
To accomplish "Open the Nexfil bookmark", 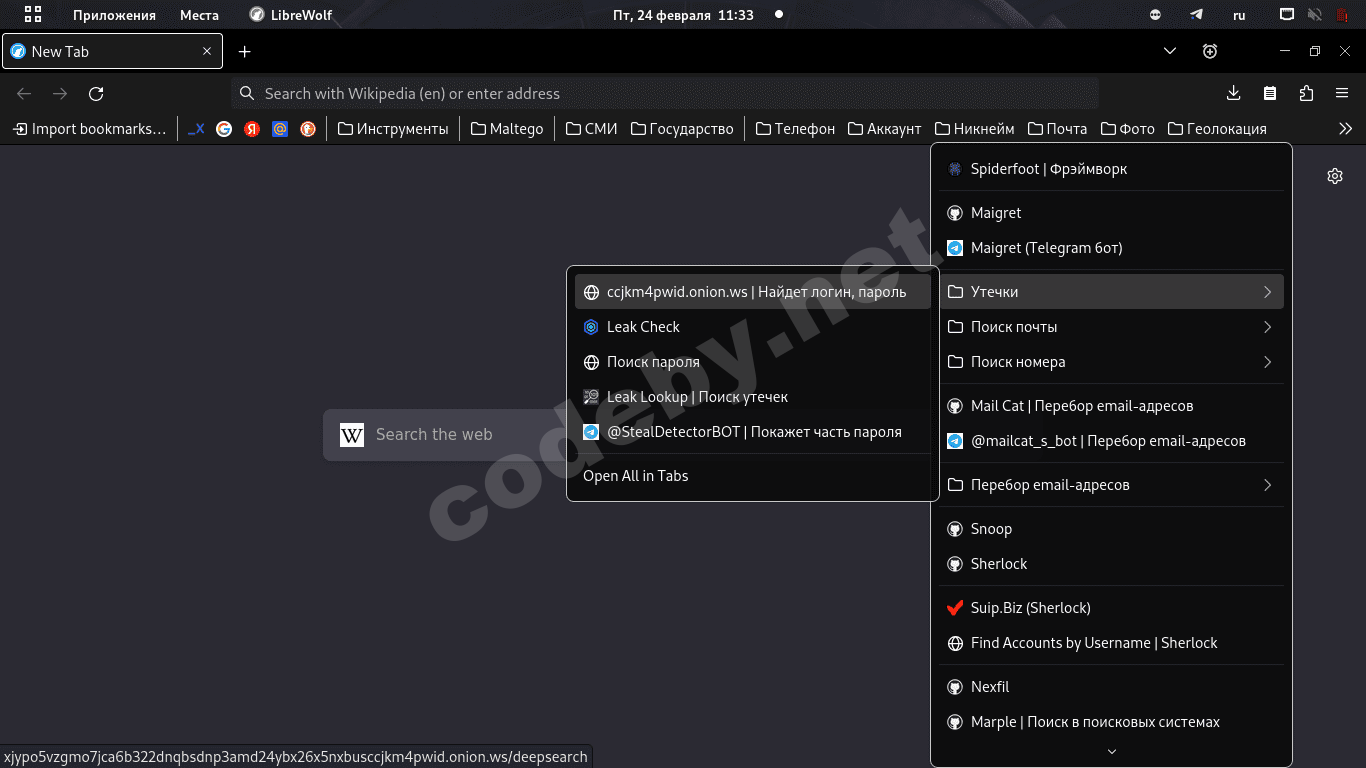I will pyautogui.click(x=1111, y=687).
